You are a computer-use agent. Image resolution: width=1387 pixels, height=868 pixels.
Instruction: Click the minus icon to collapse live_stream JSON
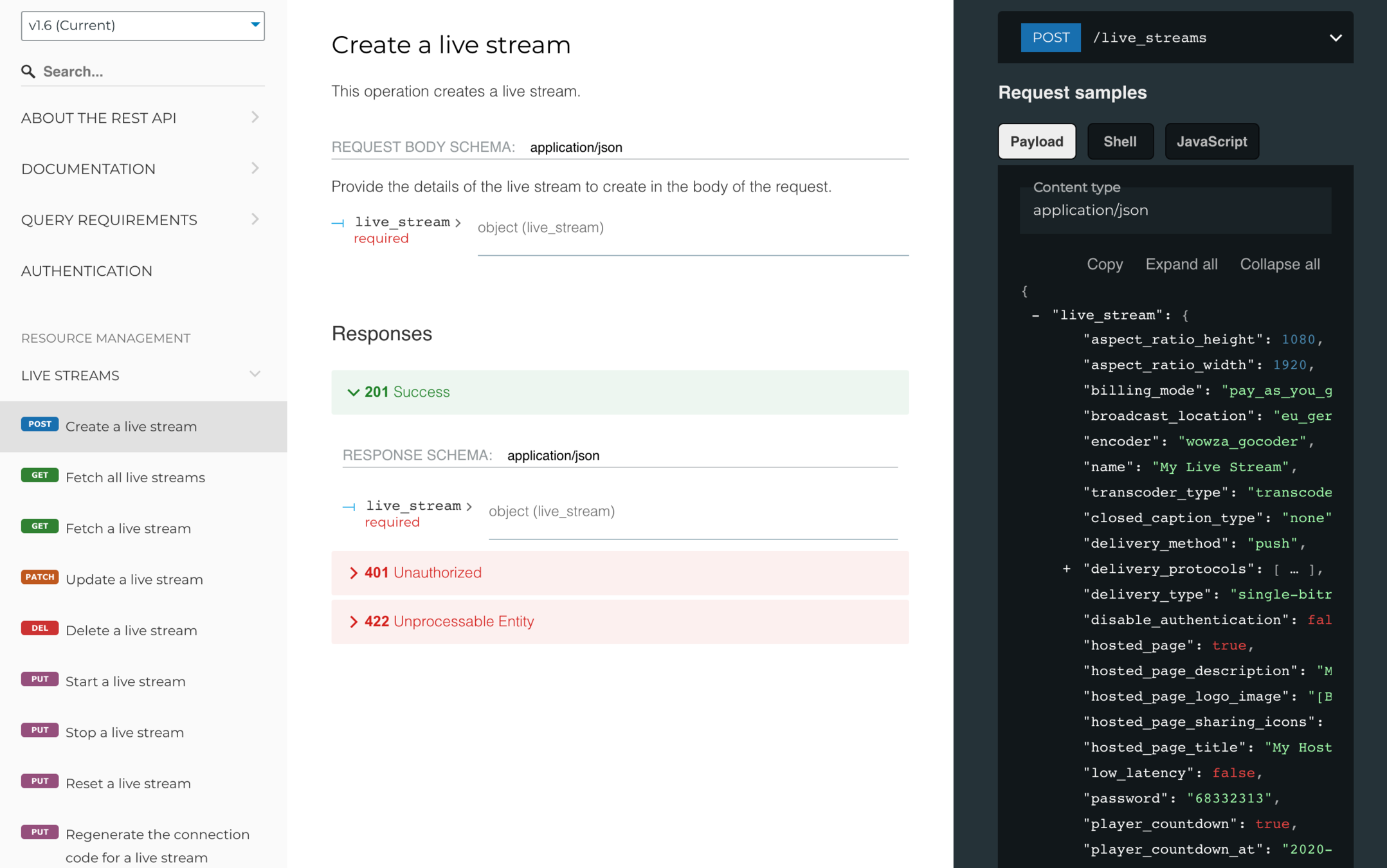(1035, 316)
